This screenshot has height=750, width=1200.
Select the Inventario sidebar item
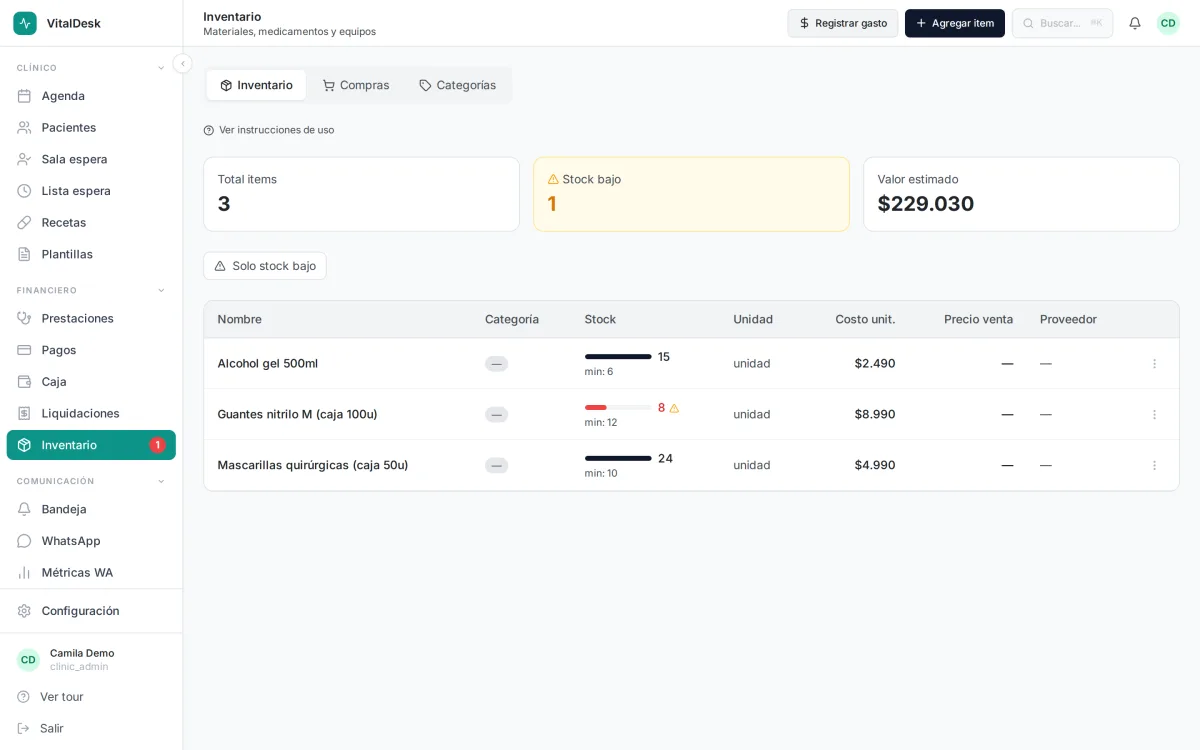91,445
